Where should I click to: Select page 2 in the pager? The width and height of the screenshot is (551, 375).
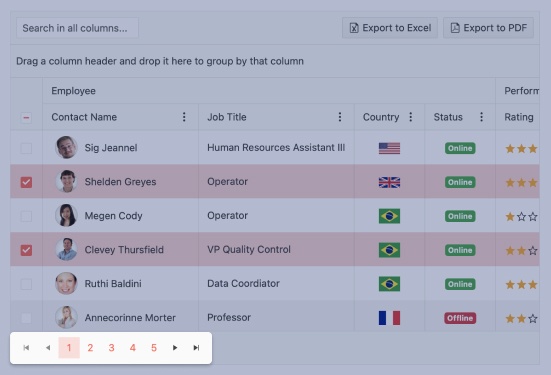click(x=90, y=348)
